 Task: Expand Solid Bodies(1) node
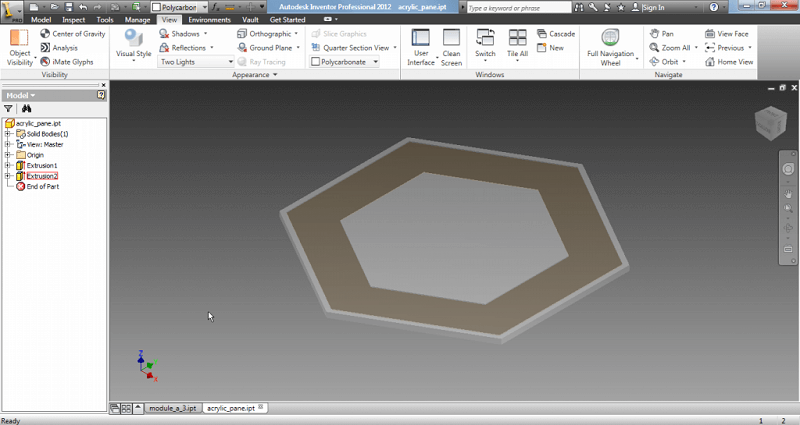coord(8,134)
